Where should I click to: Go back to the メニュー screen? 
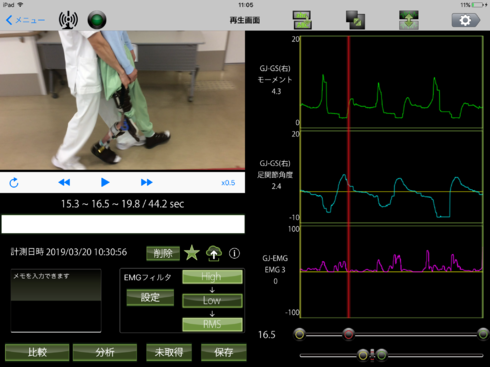pos(25,20)
